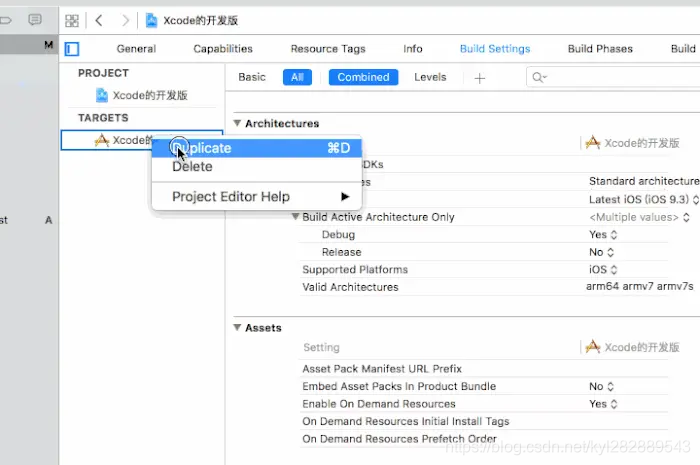
Task: Select the Build Settings tab
Action: 495,49
